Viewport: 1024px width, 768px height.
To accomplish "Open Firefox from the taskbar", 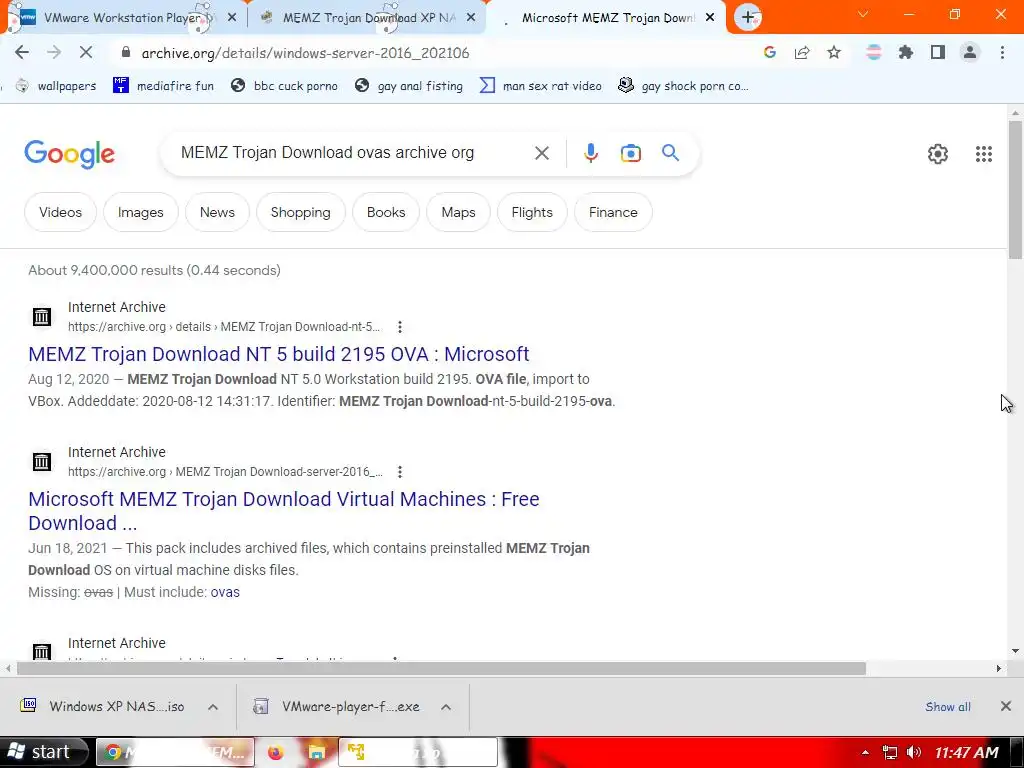I will tap(276, 752).
